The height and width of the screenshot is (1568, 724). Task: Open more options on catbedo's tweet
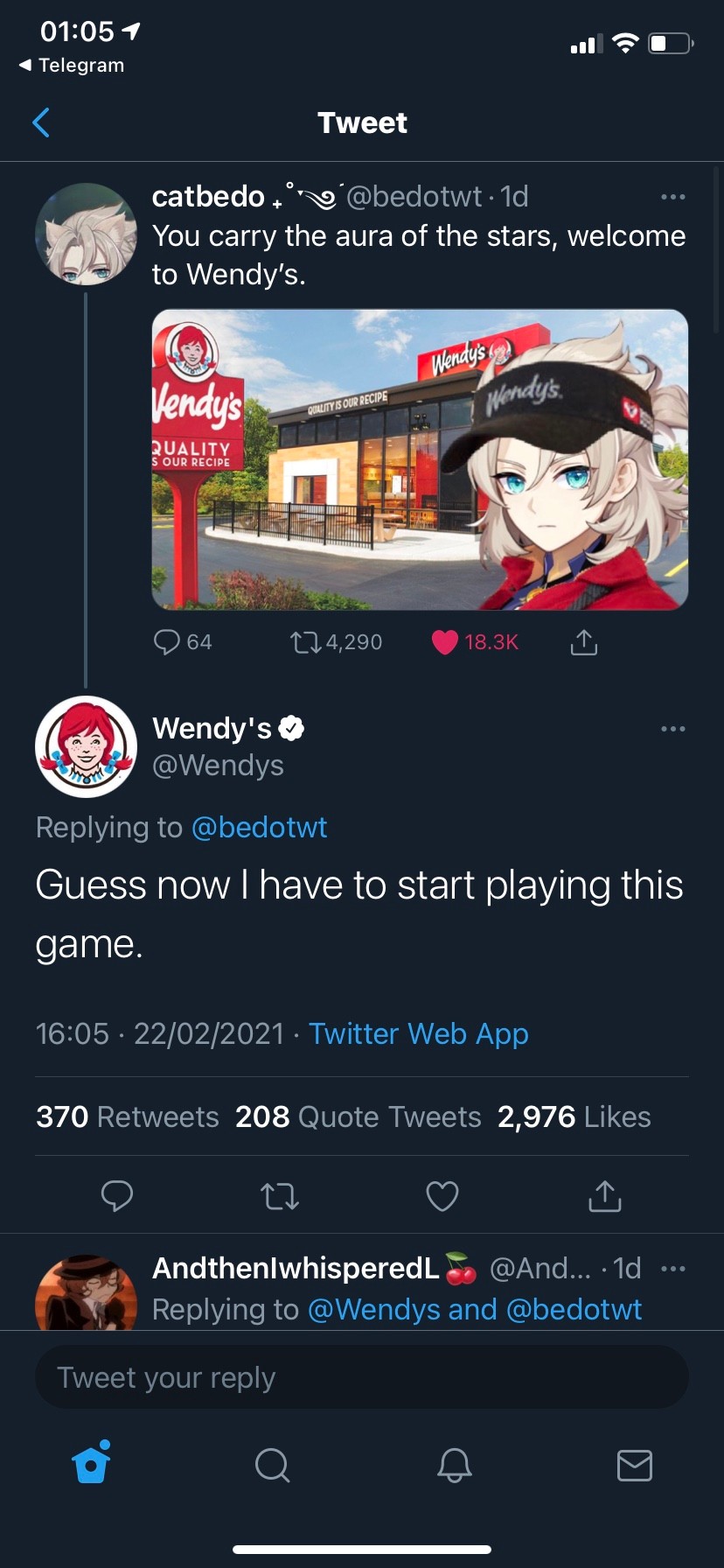tap(673, 197)
